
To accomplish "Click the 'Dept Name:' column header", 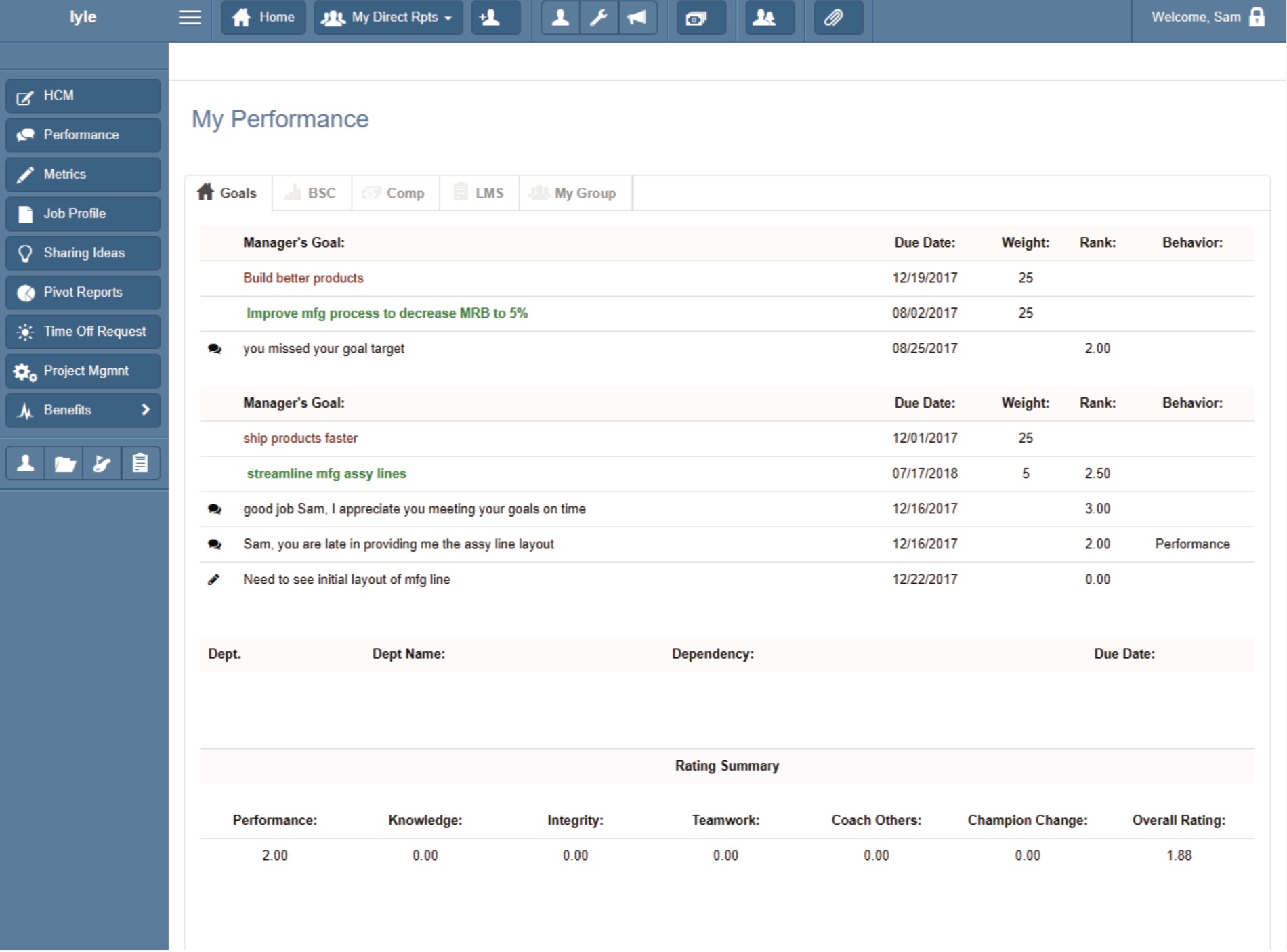I will point(408,654).
